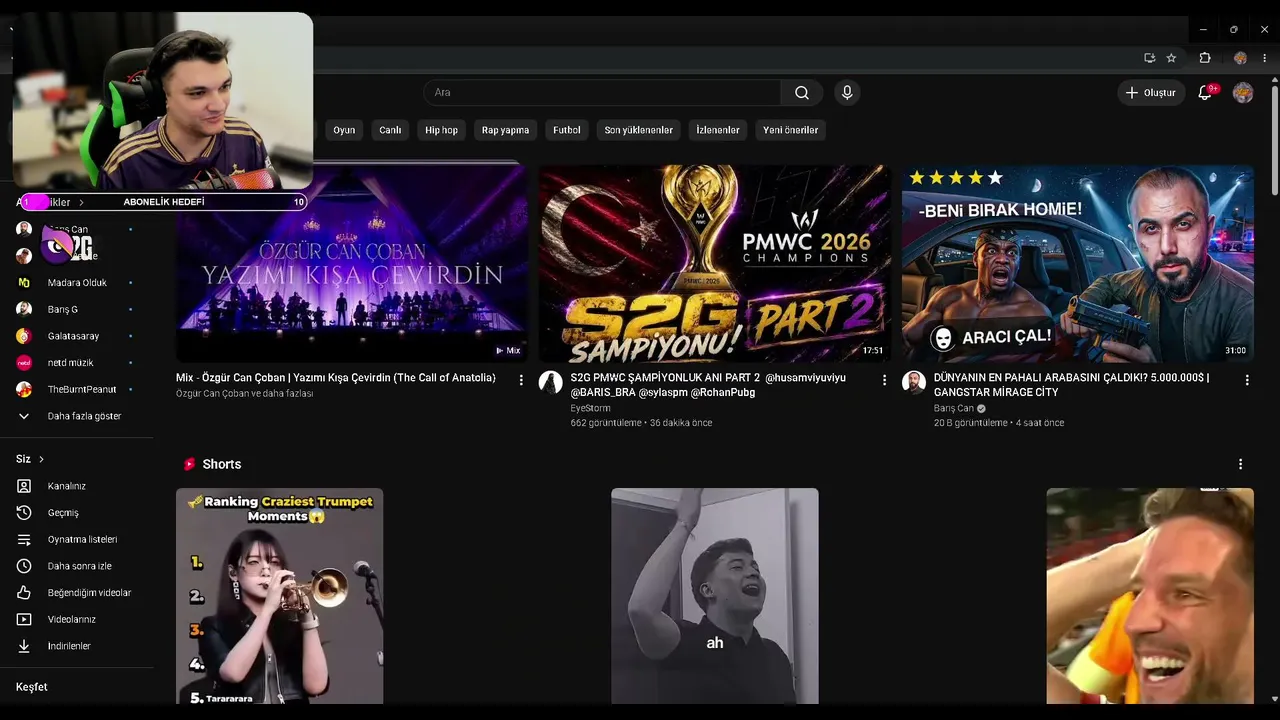Play the S2G Şampiyonu Part 2 thumbnail
Screen dimensions: 1280x720
point(715,263)
